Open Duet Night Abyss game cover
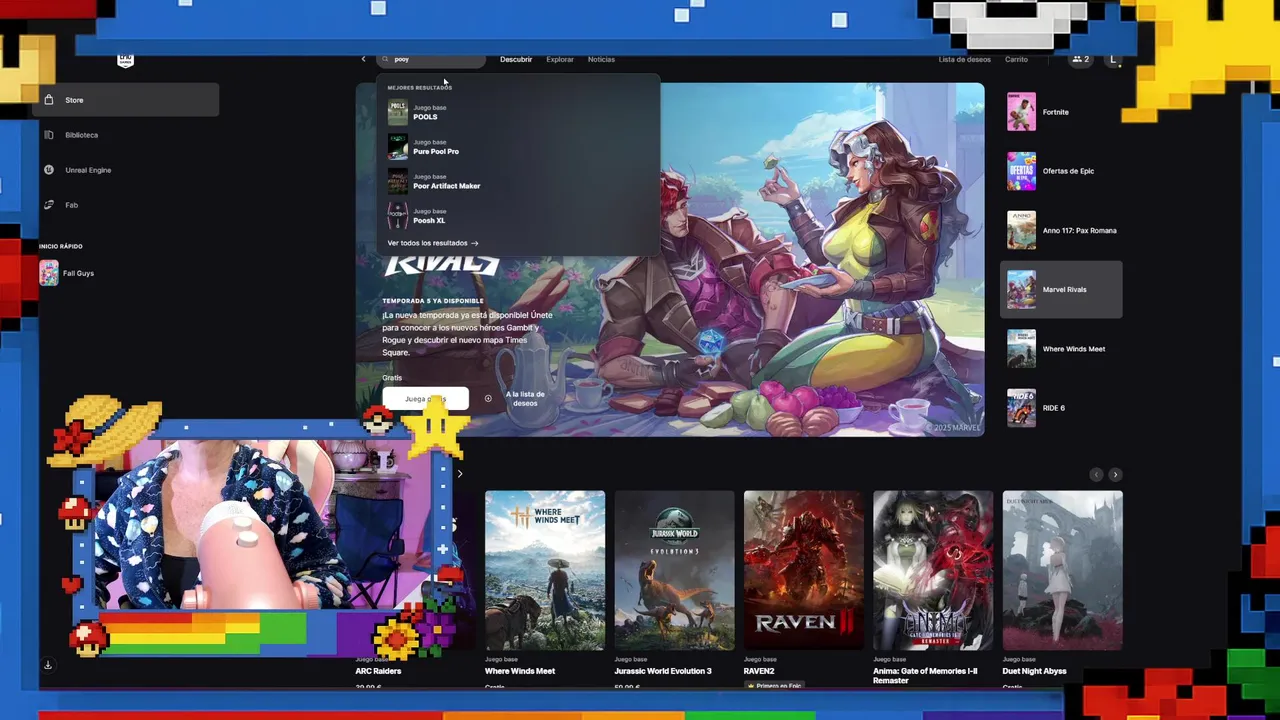 tap(1062, 570)
